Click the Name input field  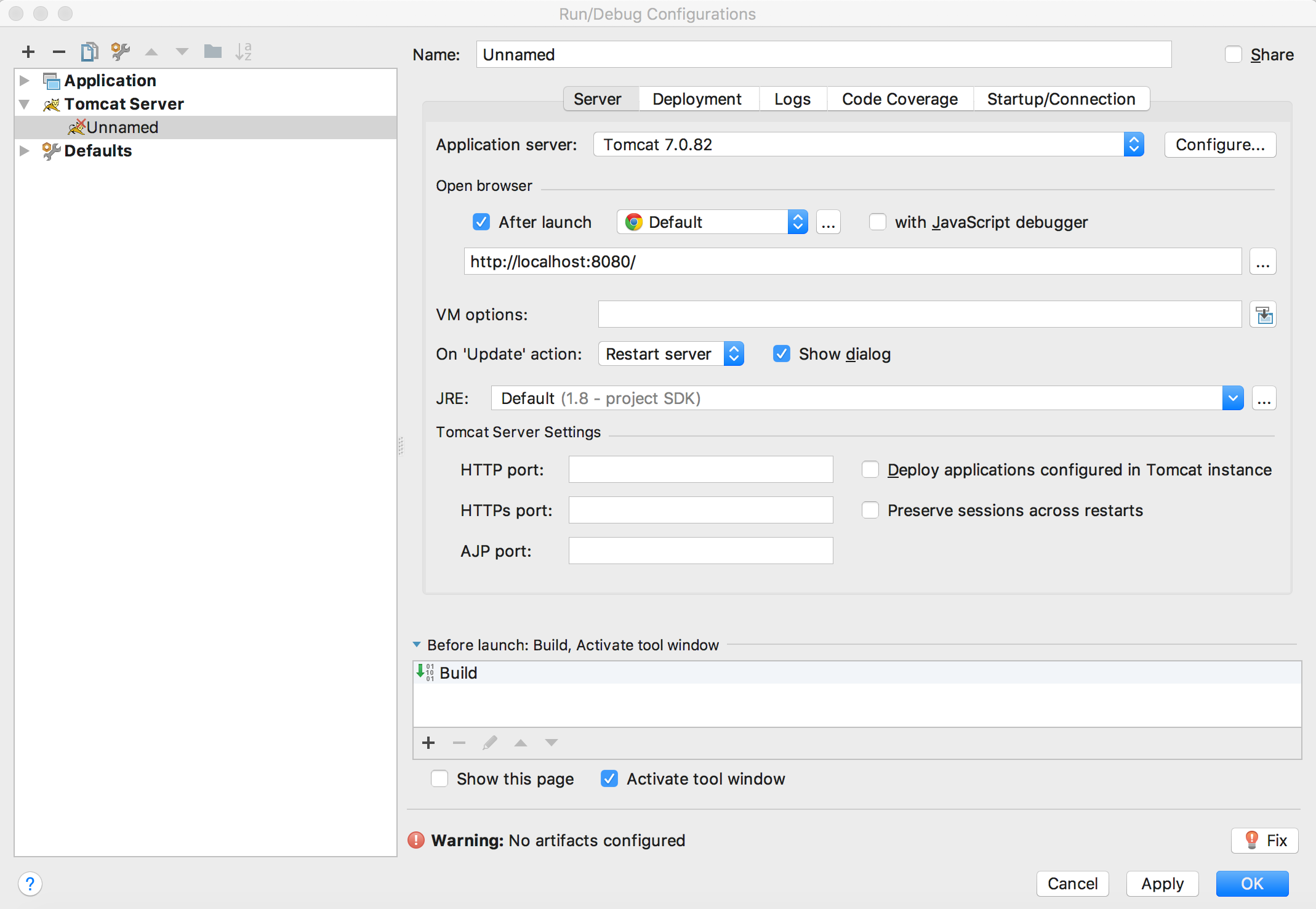[x=824, y=55]
